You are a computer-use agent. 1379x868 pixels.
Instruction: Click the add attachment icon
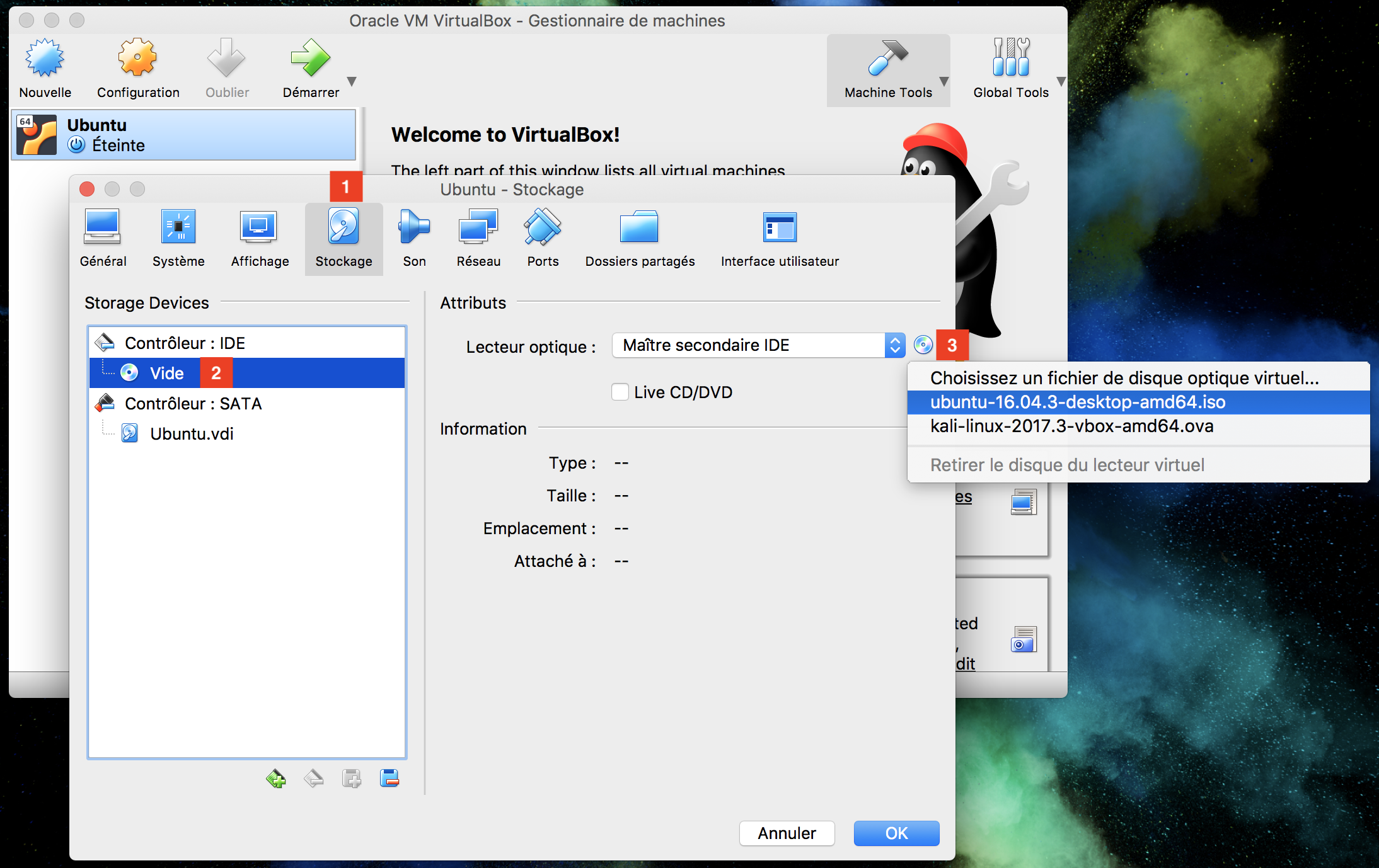(x=352, y=779)
